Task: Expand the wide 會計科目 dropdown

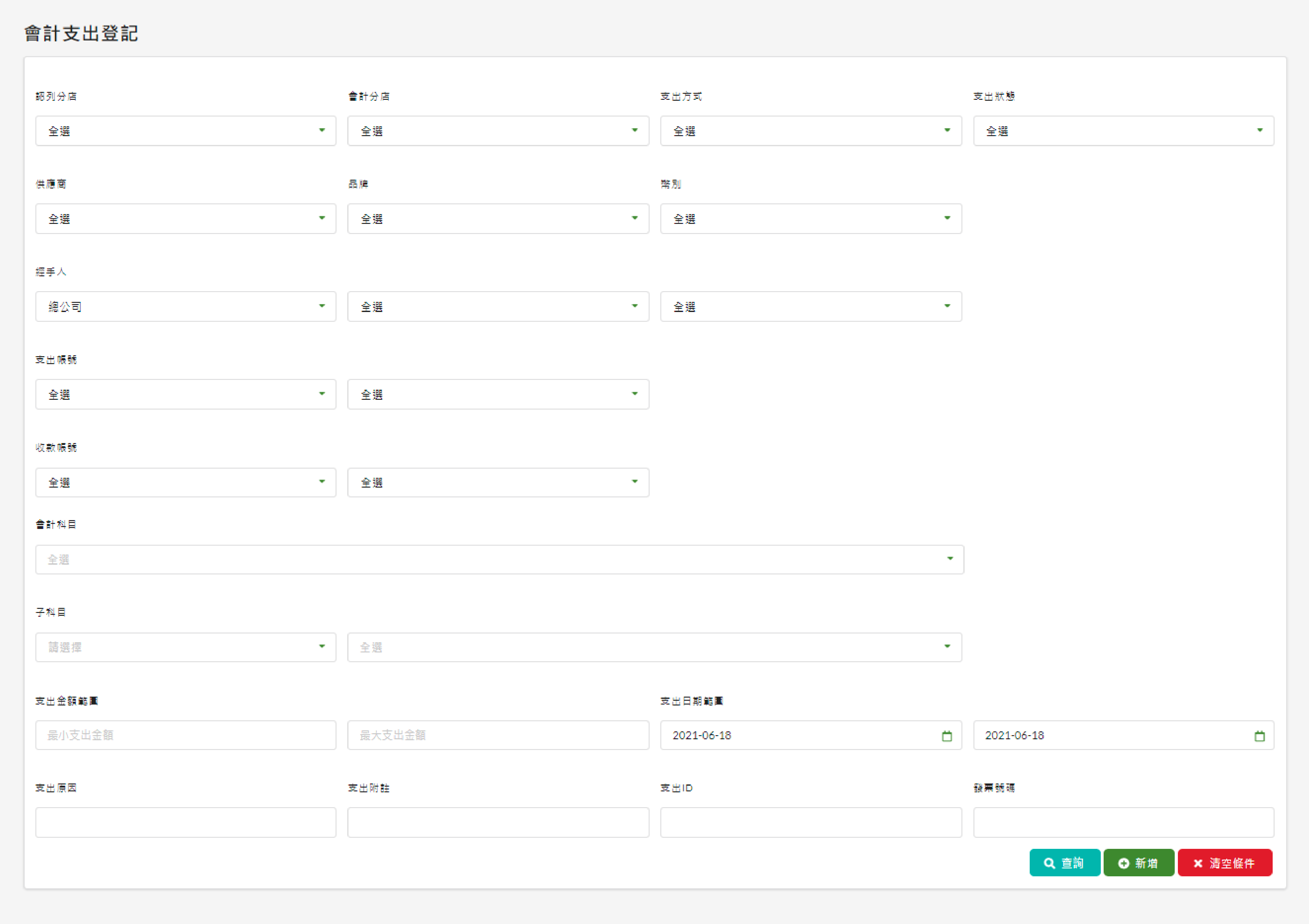Action: 500,559
